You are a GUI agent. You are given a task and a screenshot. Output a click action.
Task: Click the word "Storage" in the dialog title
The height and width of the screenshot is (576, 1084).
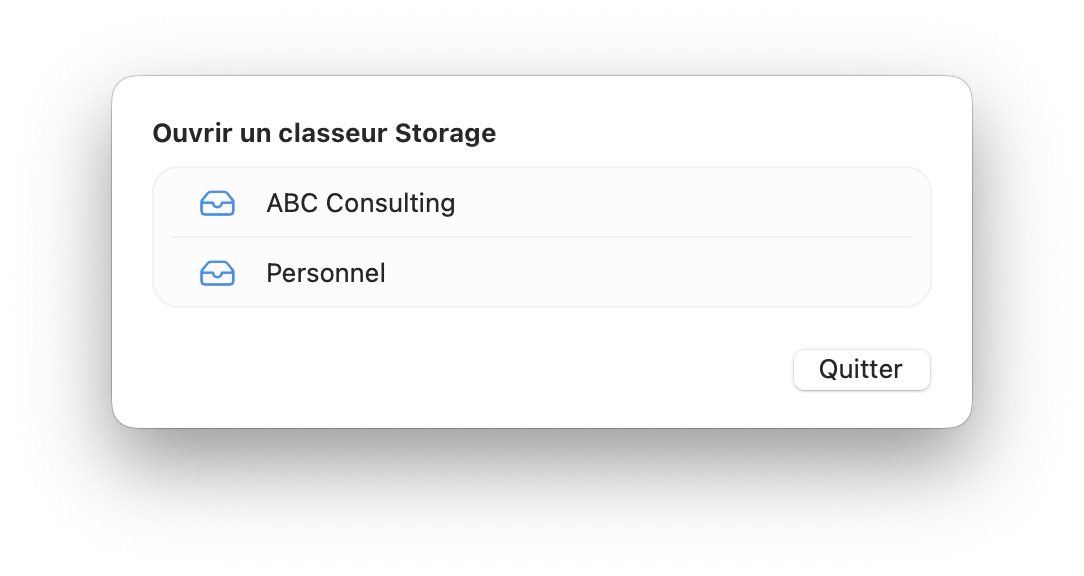[445, 133]
